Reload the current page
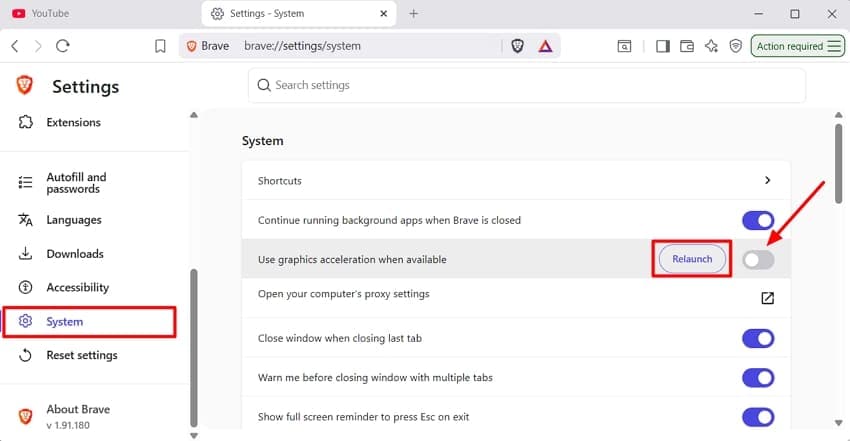The height and width of the screenshot is (441, 850). pos(63,46)
